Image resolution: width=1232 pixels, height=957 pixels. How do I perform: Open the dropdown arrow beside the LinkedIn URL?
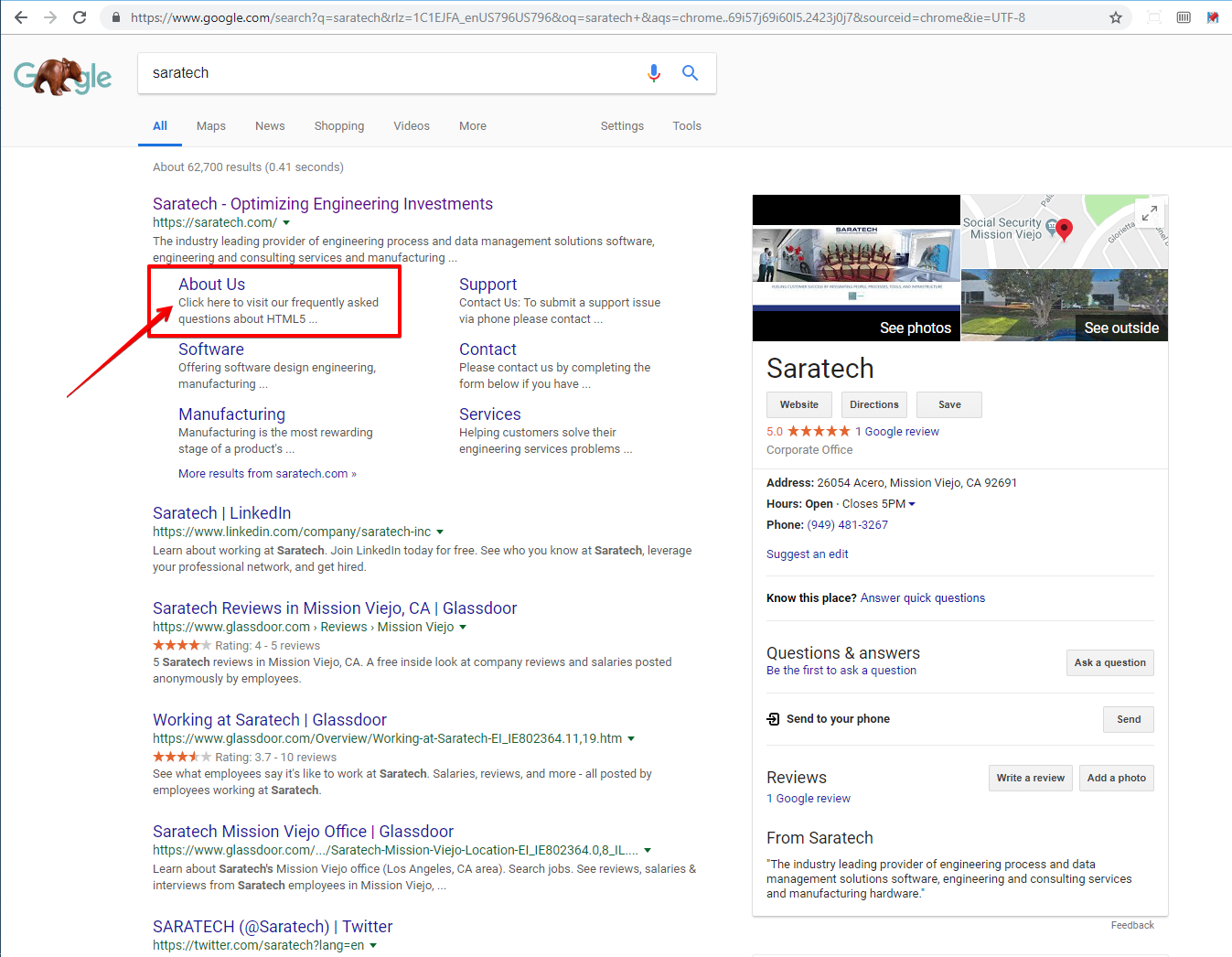(x=440, y=532)
